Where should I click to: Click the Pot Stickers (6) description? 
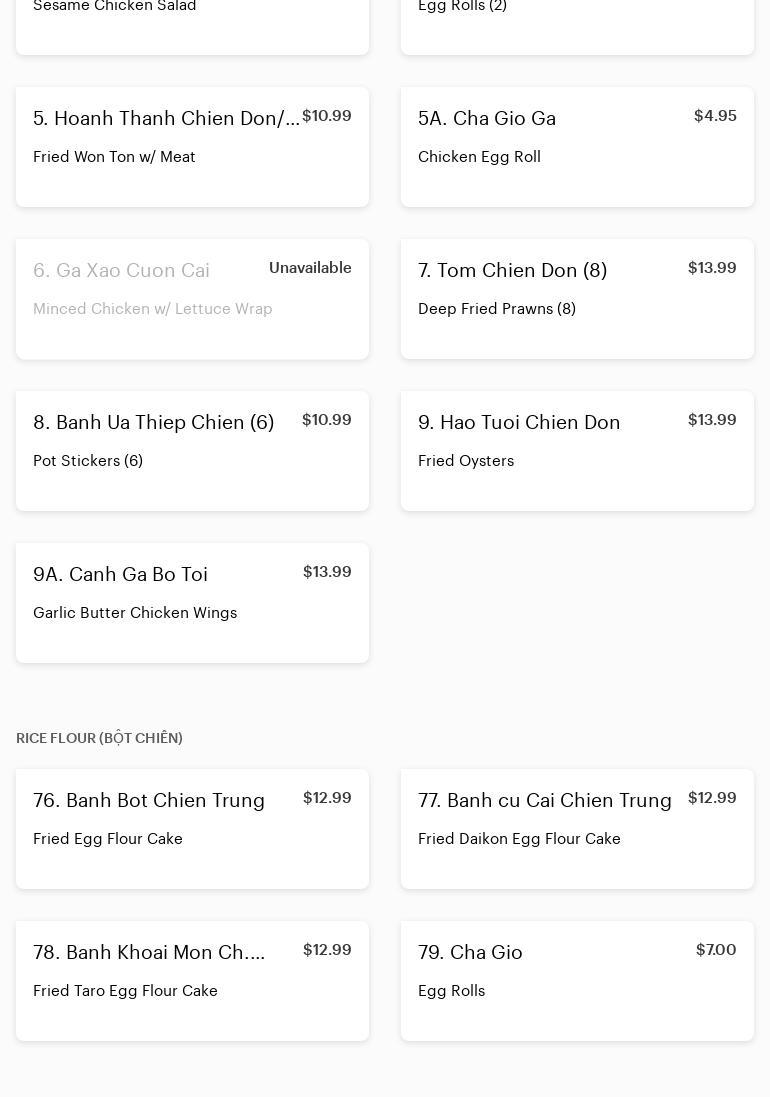[x=88, y=461]
